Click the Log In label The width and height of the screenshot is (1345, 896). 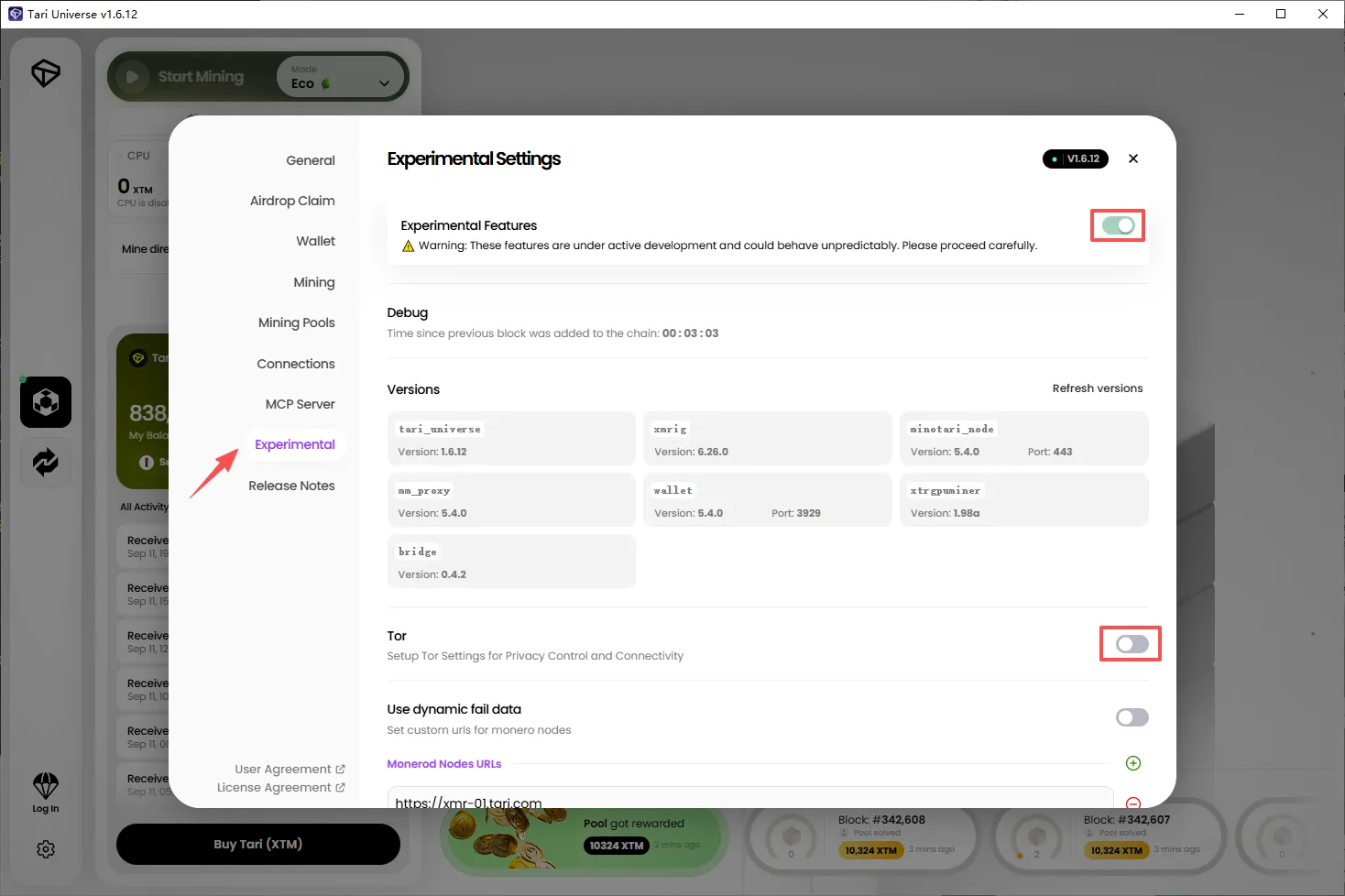click(46, 809)
